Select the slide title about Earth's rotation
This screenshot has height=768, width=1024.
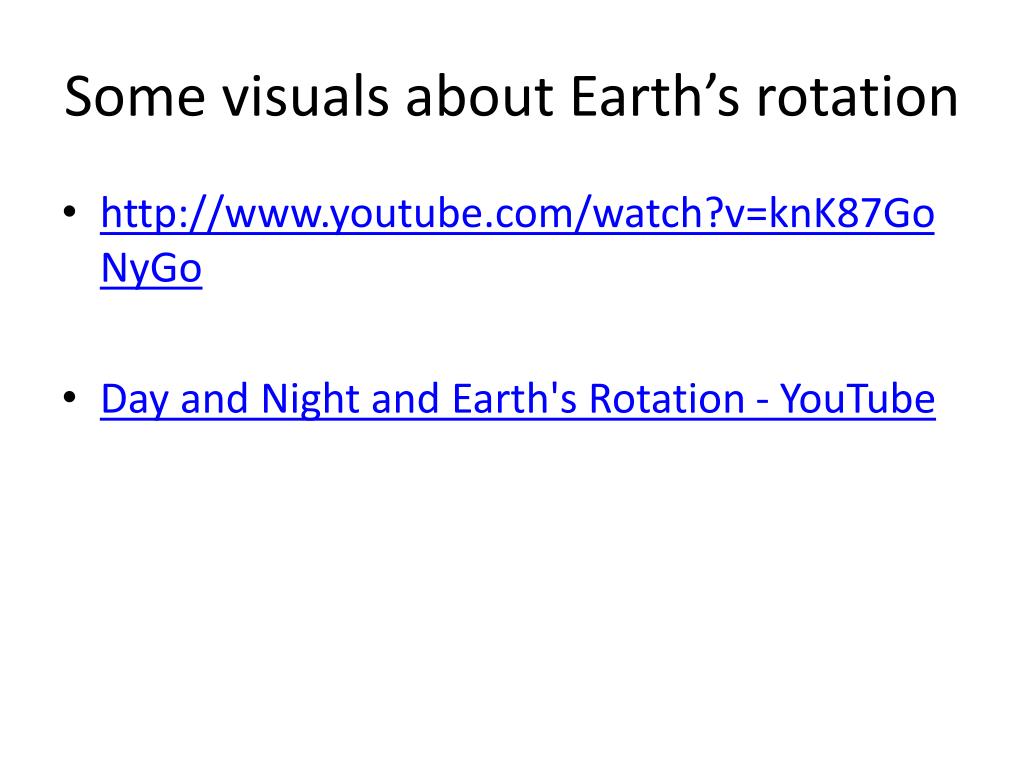511,97
